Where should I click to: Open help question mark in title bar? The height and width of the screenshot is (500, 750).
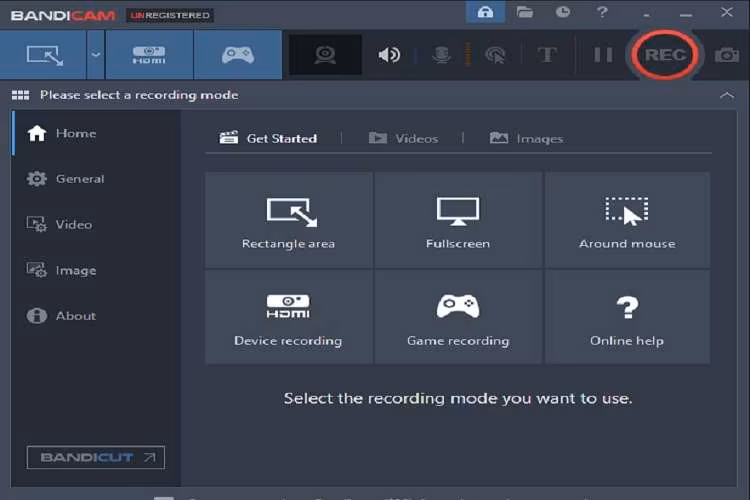[602, 12]
